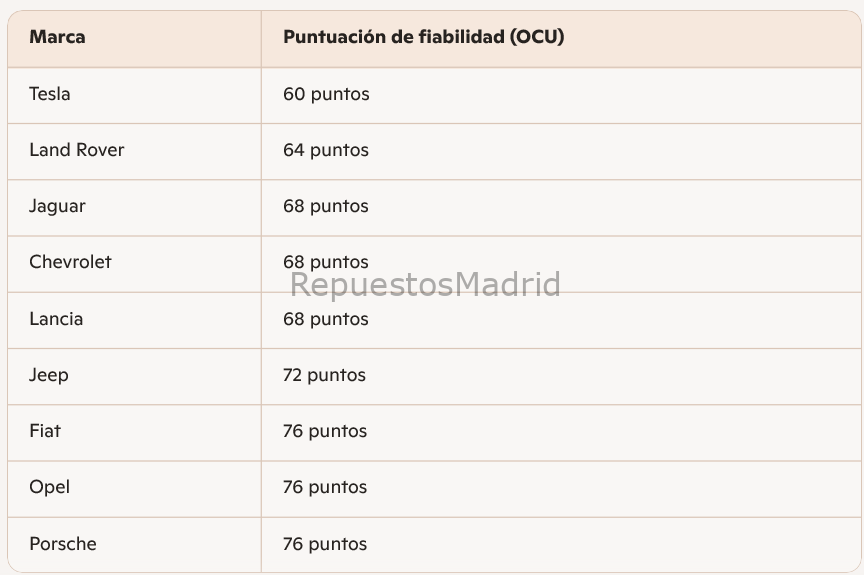Click the Puntuación de fiabilidad (OCU) header
The width and height of the screenshot is (864, 575).
tap(423, 38)
